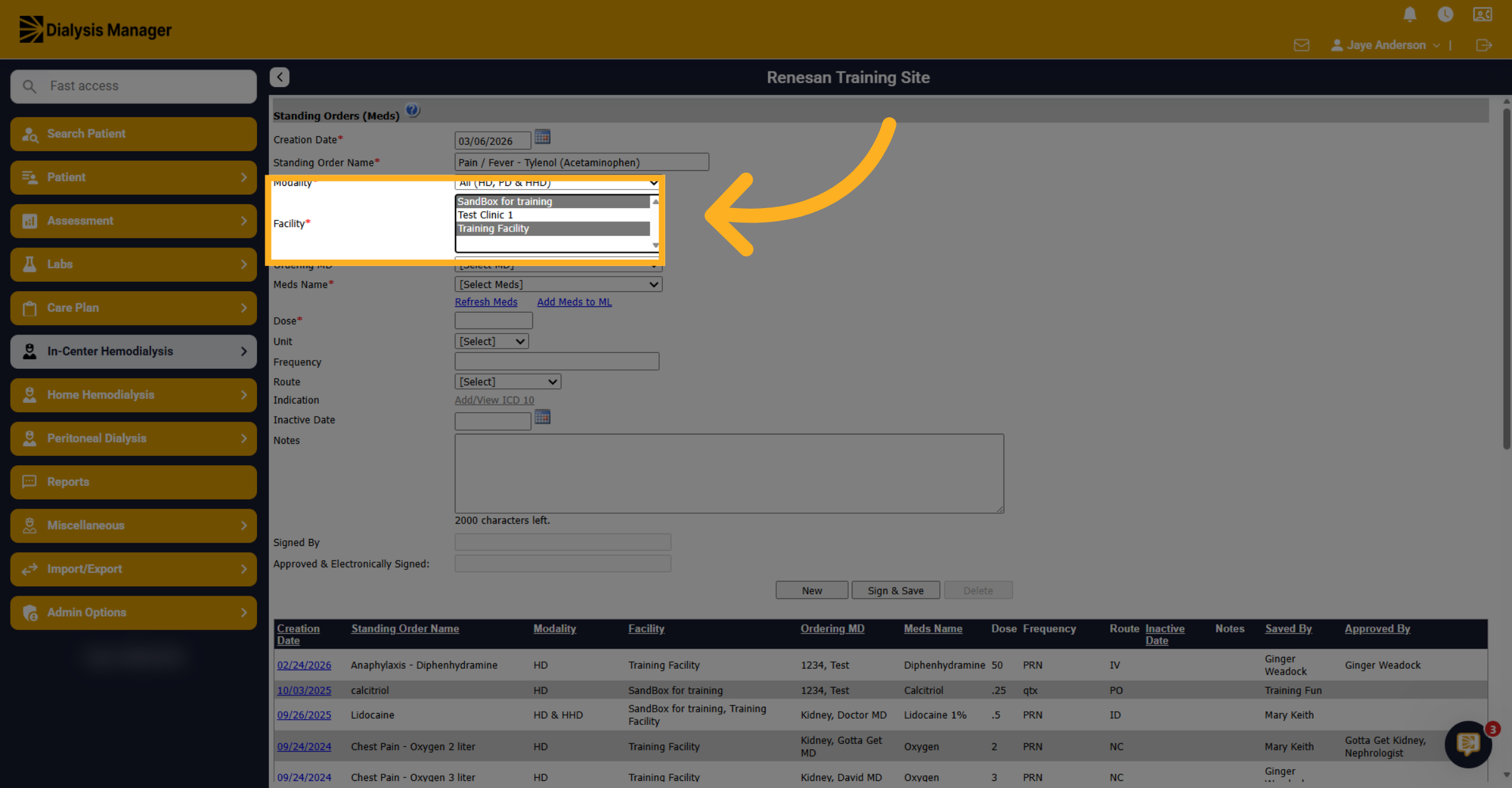The height and width of the screenshot is (788, 1512).
Task: Open the Route select dropdown
Action: tap(508, 381)
